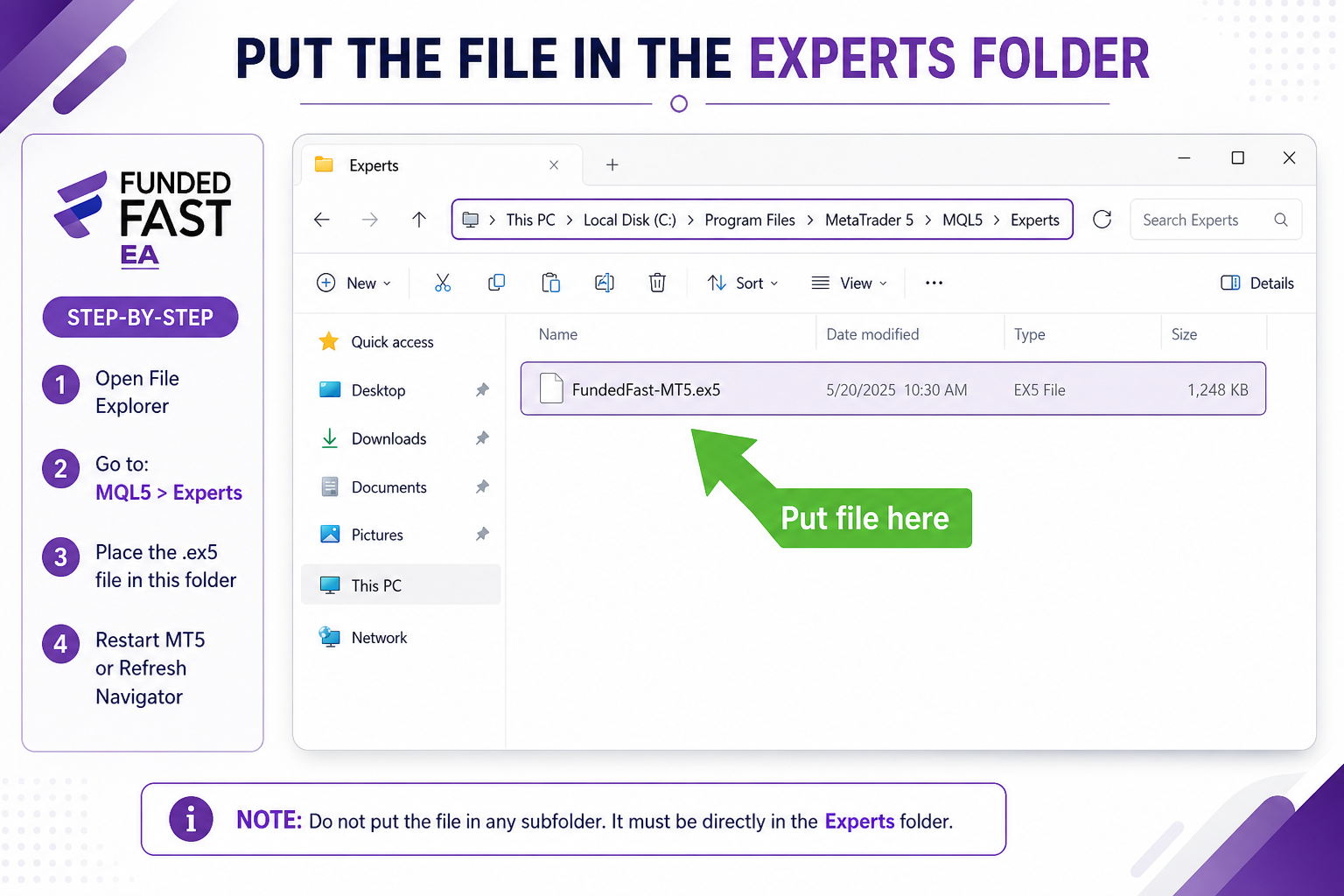1344x896 pixels.
Task: Select This PC in sidebar
Action: [x=401, y=584]
